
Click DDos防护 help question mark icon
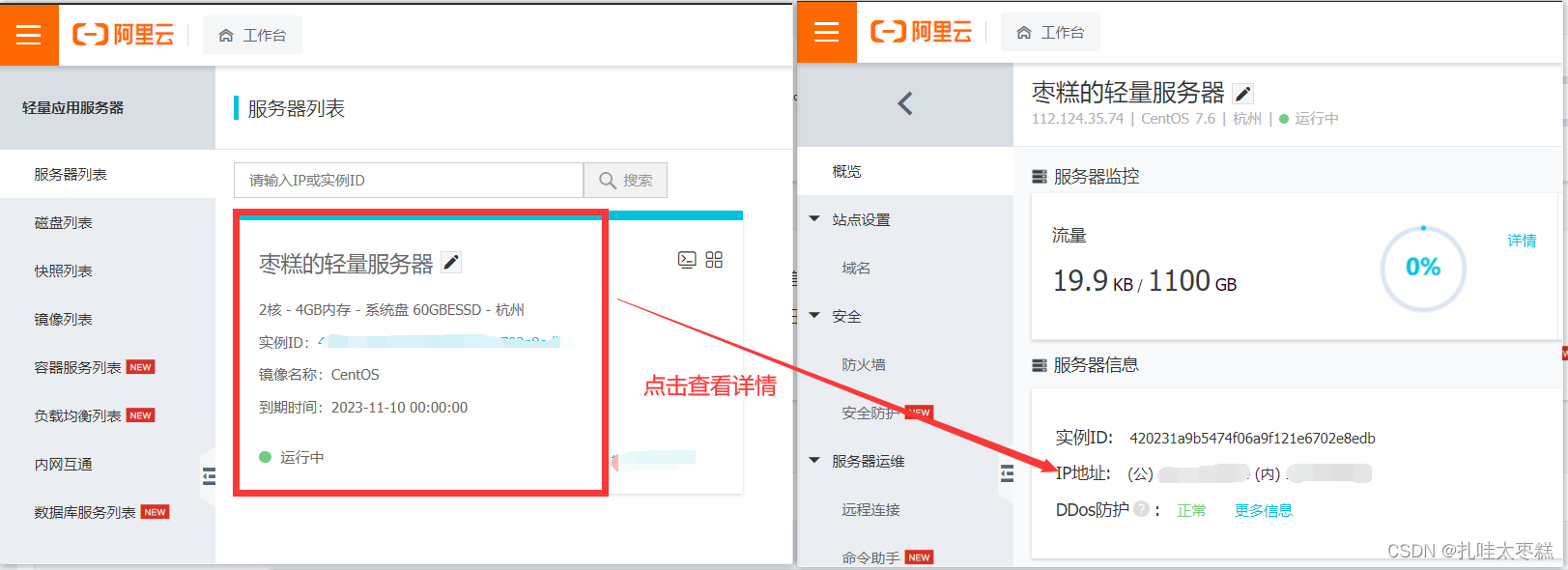pos(1141,509)
